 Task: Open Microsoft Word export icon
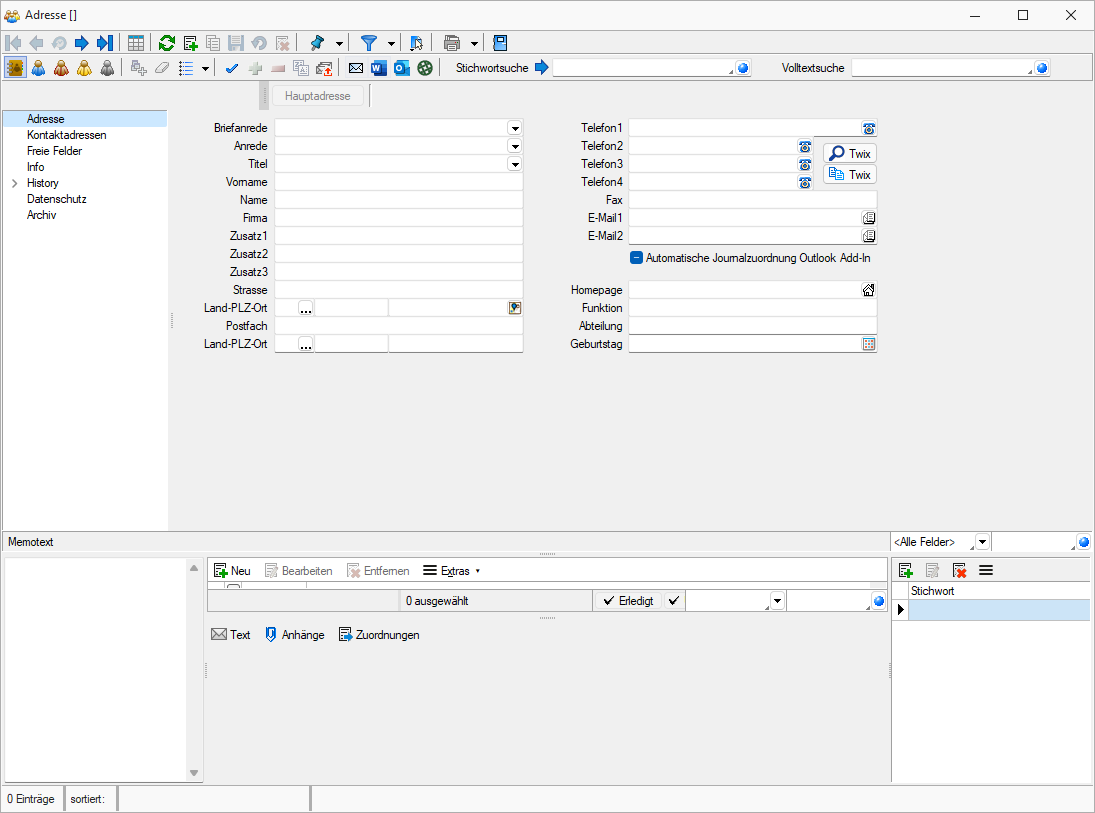379,68
